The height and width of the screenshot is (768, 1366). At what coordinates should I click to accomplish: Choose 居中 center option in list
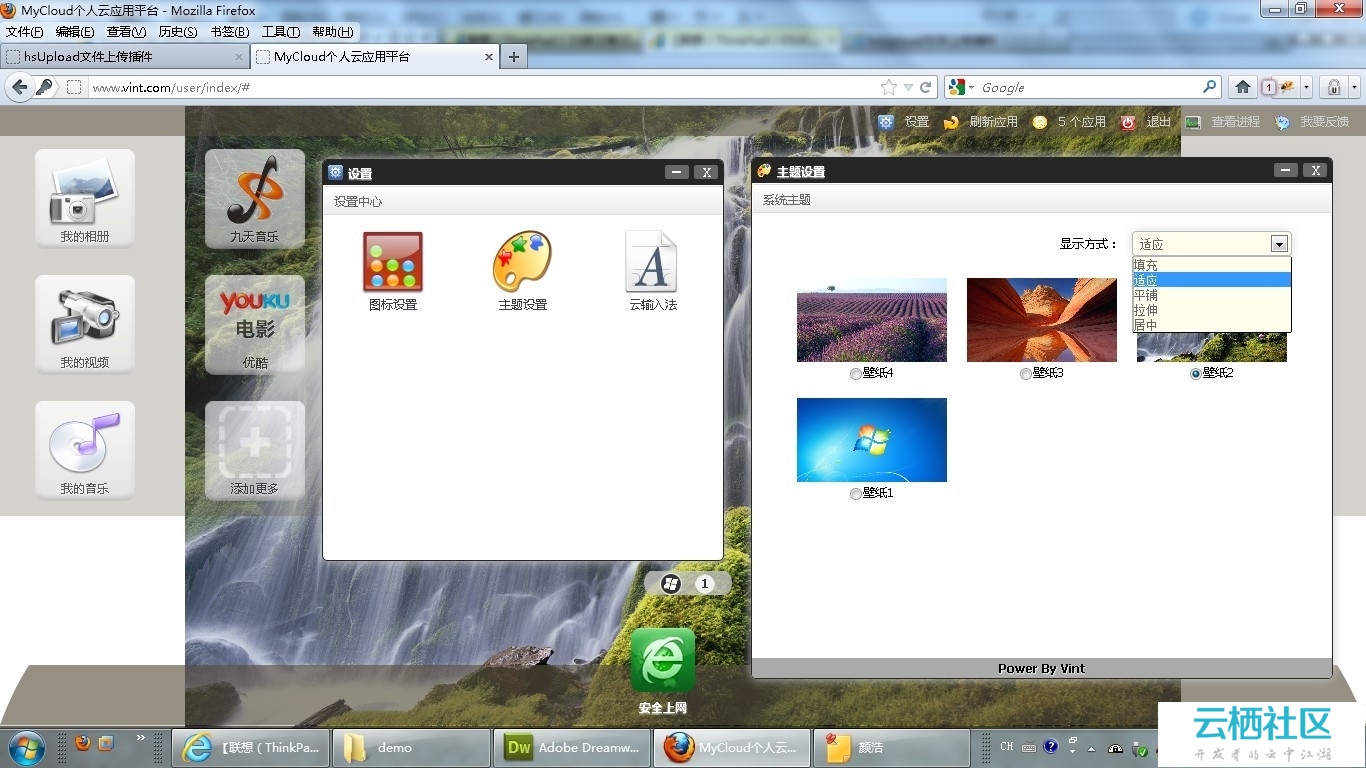[x=1212, y=325]
